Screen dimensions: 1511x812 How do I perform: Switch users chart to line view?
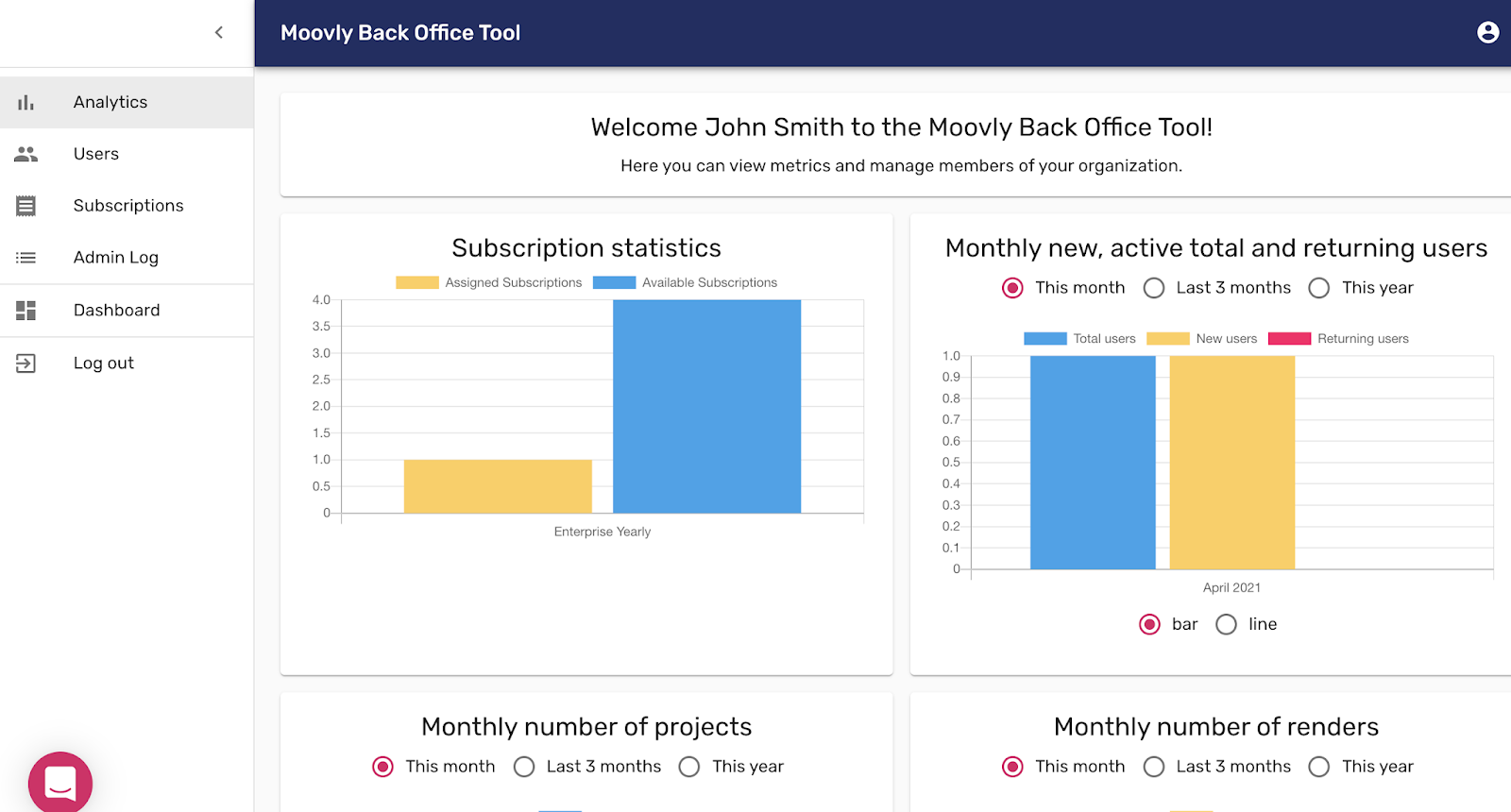pyautogui.click(x=1226, y=624)
